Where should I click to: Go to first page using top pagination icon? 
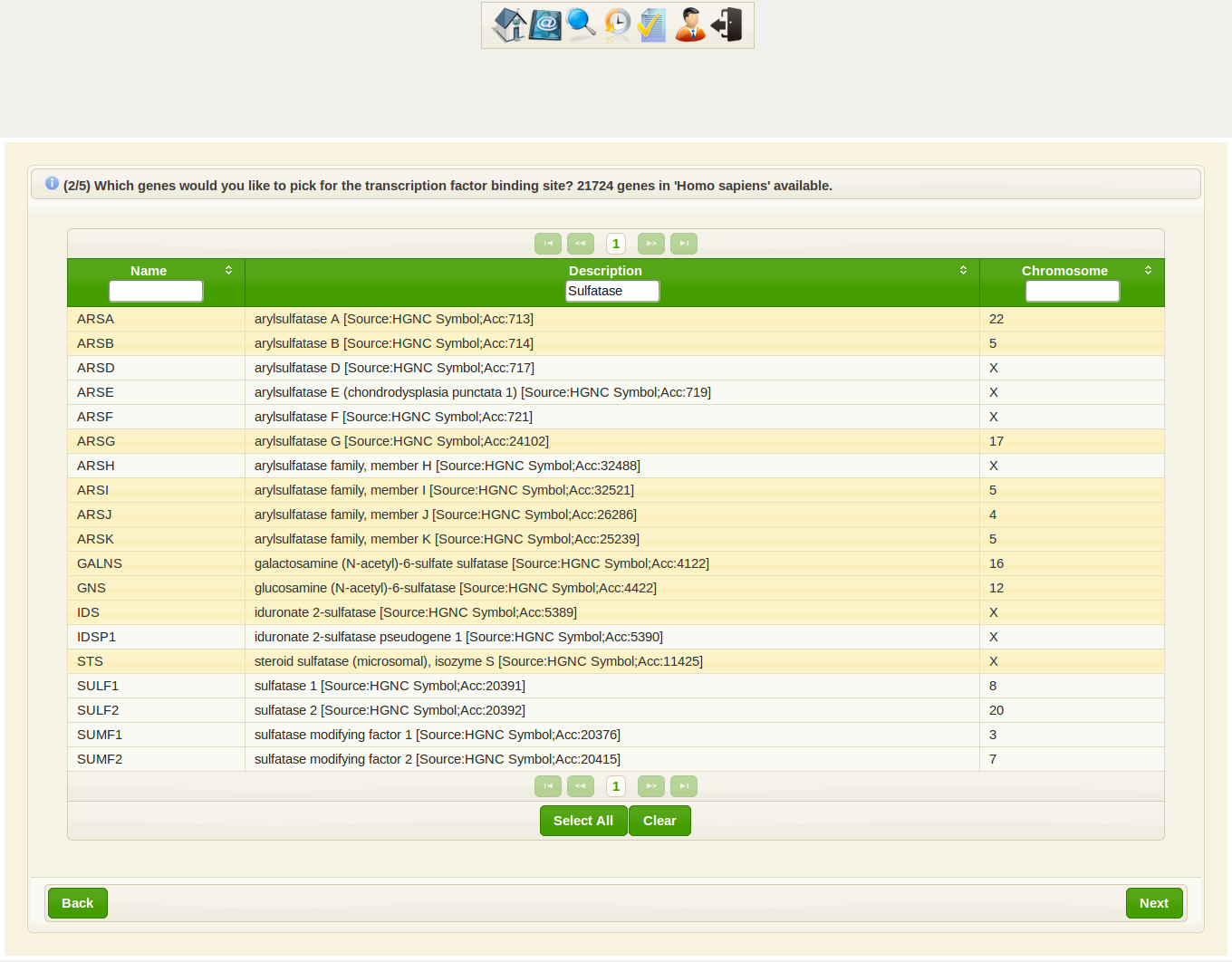click(x=547, y=243)
